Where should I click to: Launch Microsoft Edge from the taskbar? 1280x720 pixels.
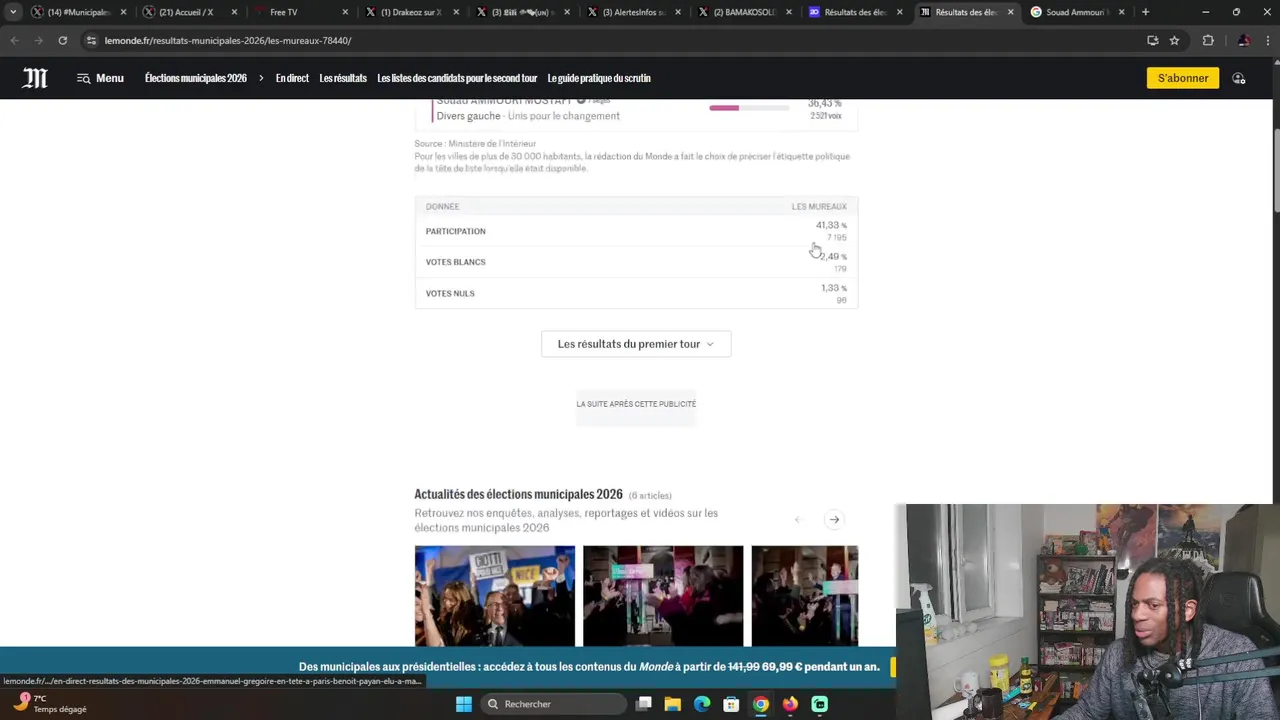702,704
